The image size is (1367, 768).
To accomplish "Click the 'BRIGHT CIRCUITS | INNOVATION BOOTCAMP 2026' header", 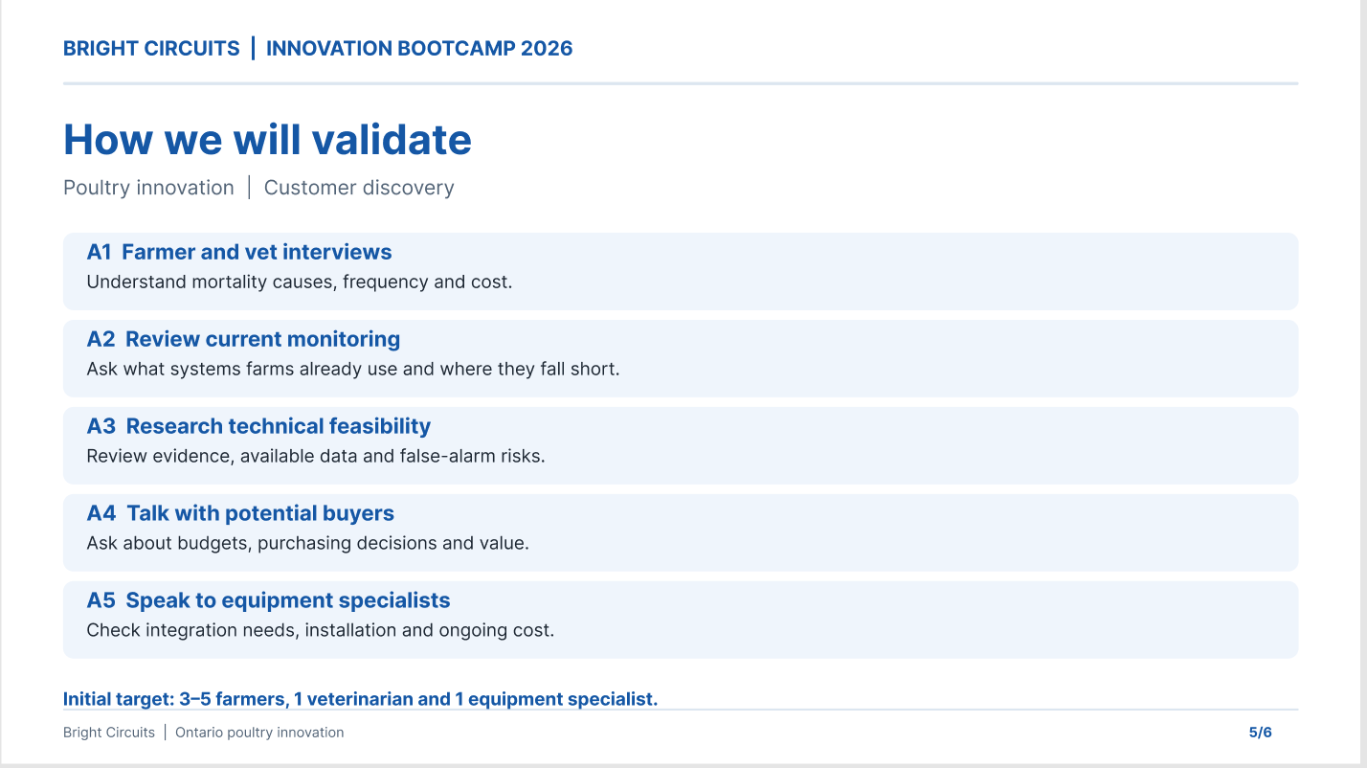I will 318,48.
